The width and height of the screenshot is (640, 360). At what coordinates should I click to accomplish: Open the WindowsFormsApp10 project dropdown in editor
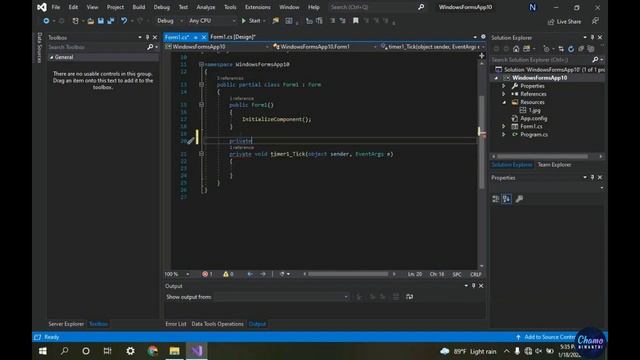tap(216, 47)
